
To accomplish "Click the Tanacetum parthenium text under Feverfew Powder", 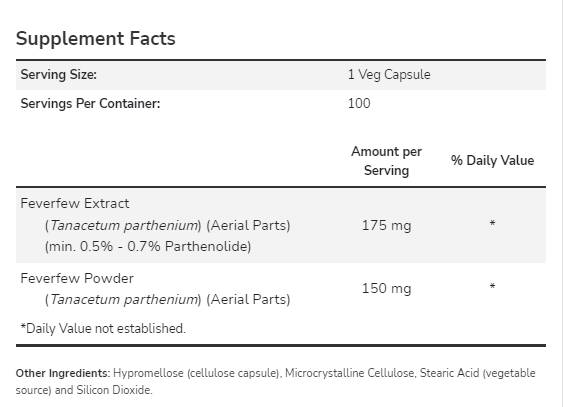I will [124, 299].
